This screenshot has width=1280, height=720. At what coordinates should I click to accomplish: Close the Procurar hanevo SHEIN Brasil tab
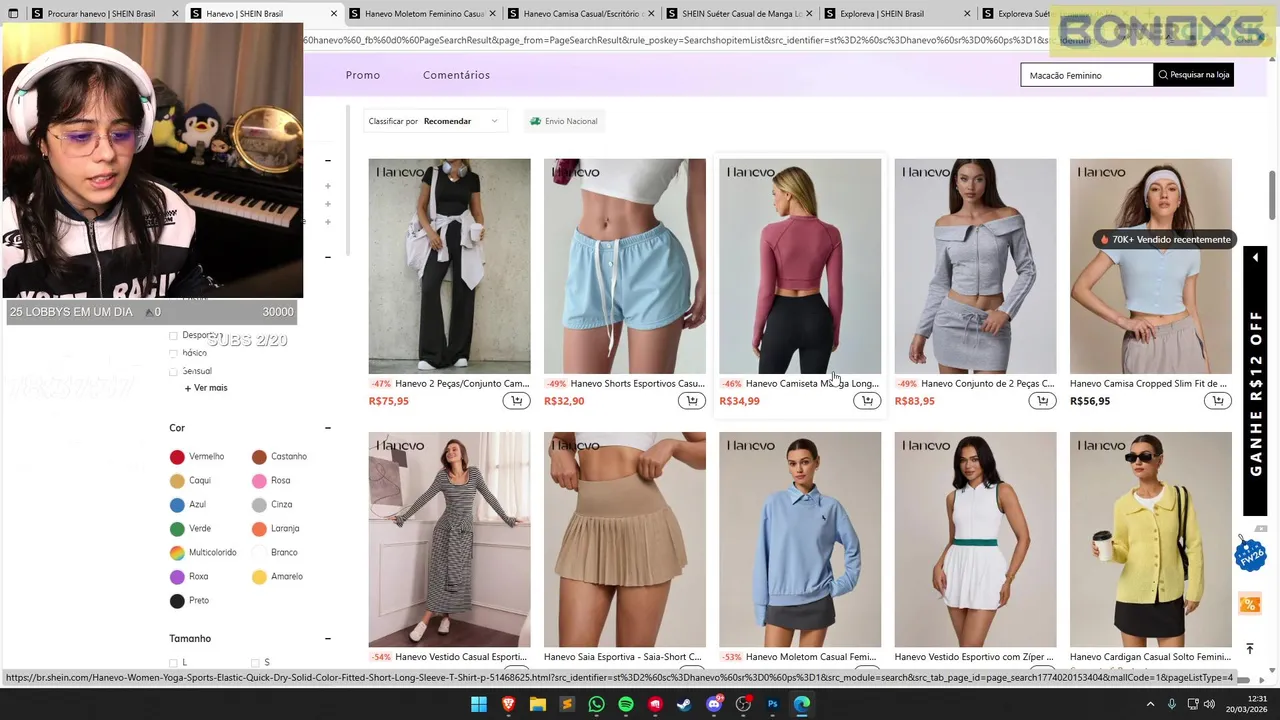174,14
